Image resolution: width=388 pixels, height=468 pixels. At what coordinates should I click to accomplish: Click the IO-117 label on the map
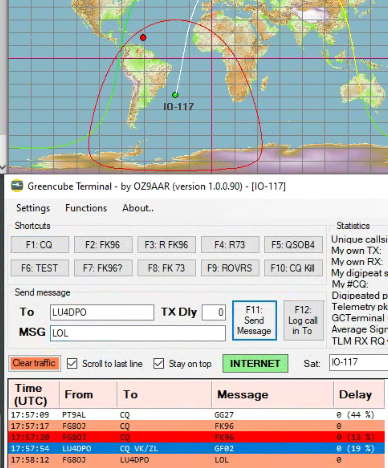coord(179,107)
